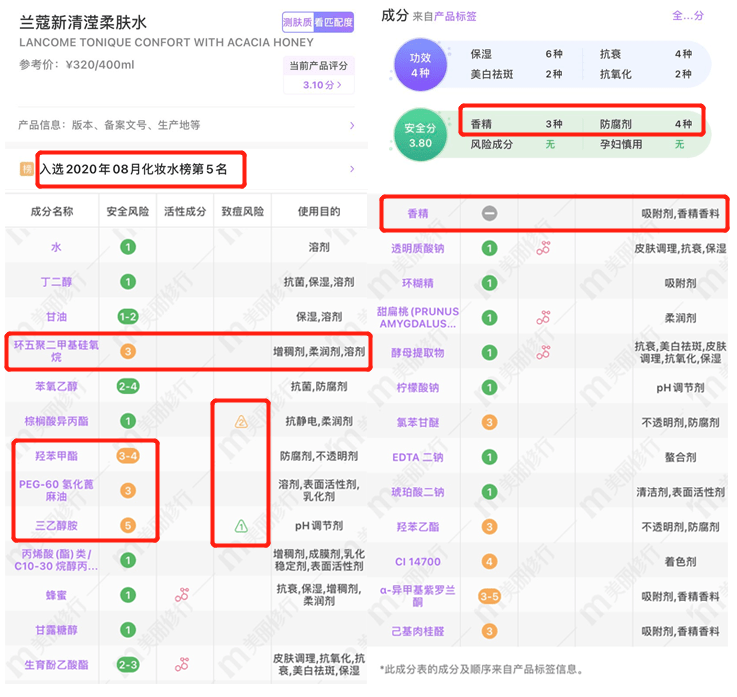737x697 pixels.
Task: Open ingredient CI 14700
Action: [x=418, y=562]
